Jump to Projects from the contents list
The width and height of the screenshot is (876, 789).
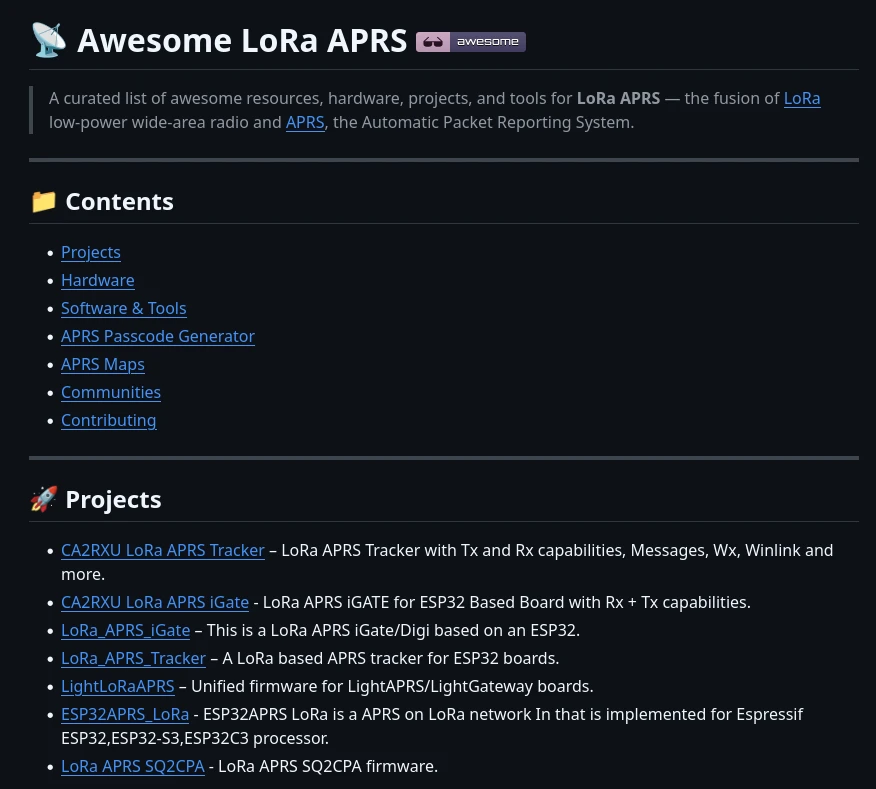pos(91,253)
